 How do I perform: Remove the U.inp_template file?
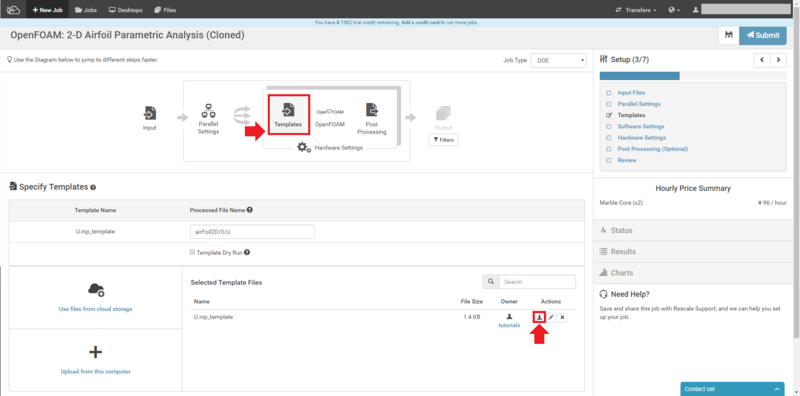click(562, 317)
